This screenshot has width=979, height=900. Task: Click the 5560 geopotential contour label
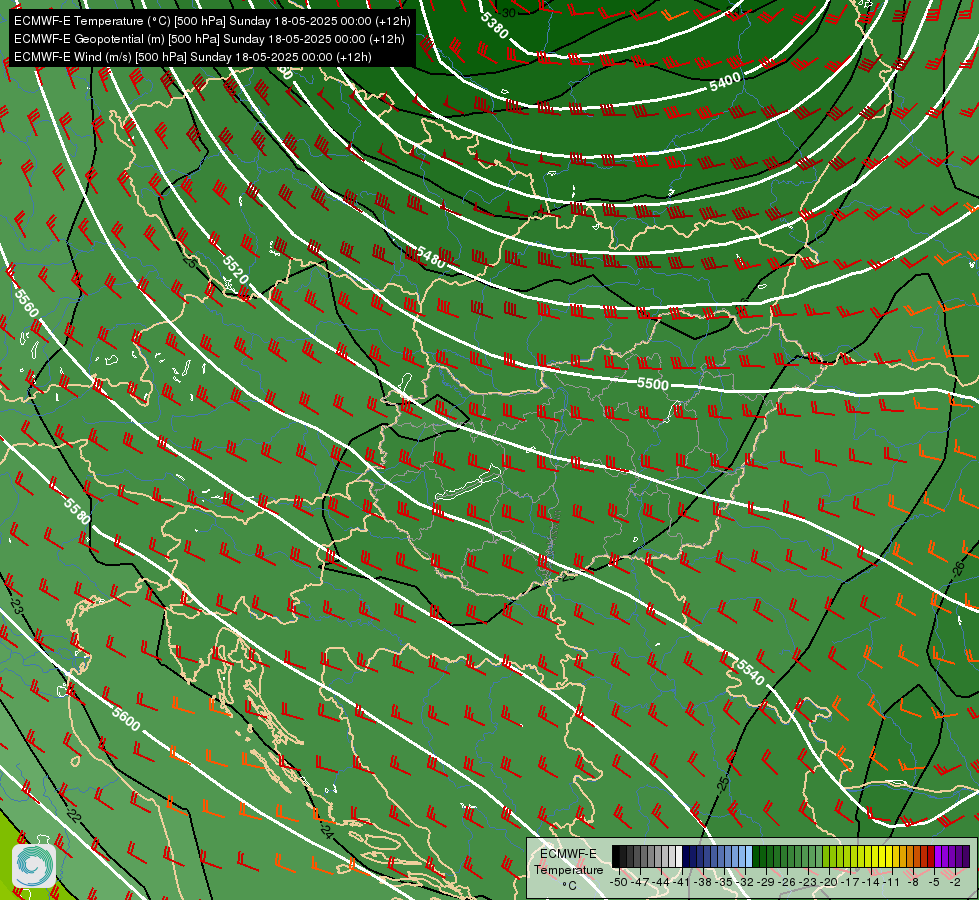(x=27, y=303)
